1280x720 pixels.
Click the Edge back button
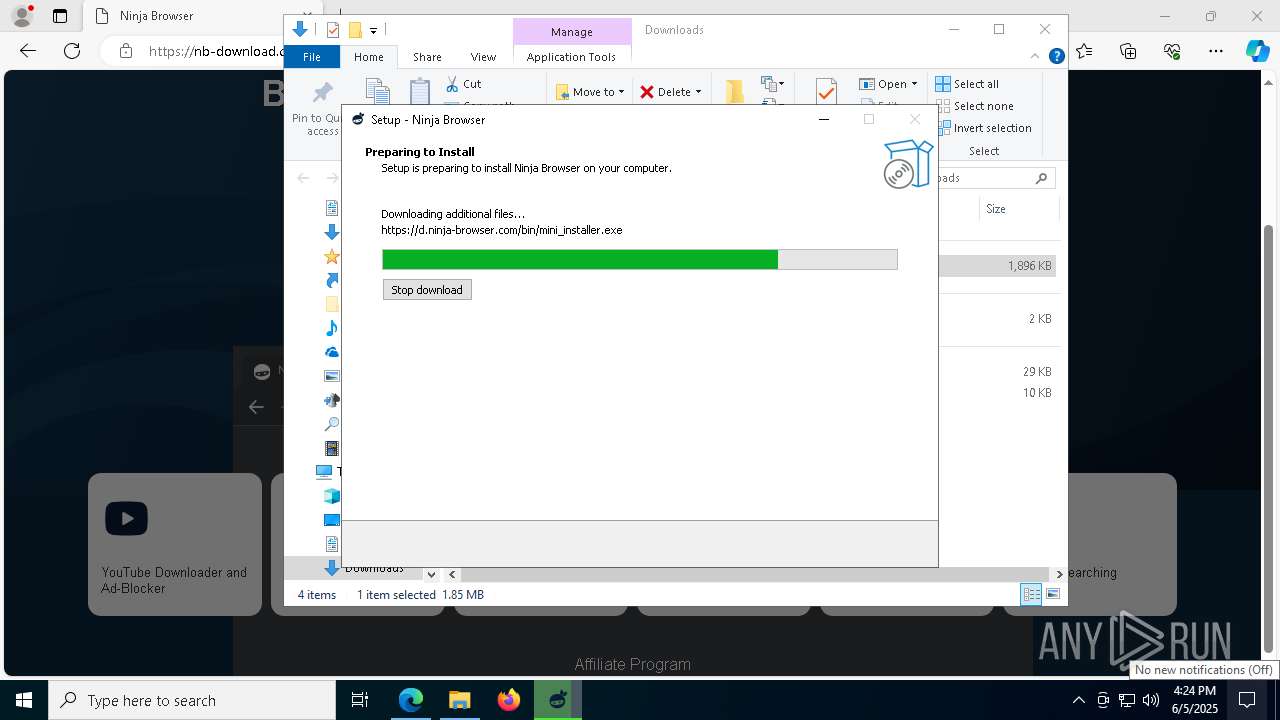[28, 50]
